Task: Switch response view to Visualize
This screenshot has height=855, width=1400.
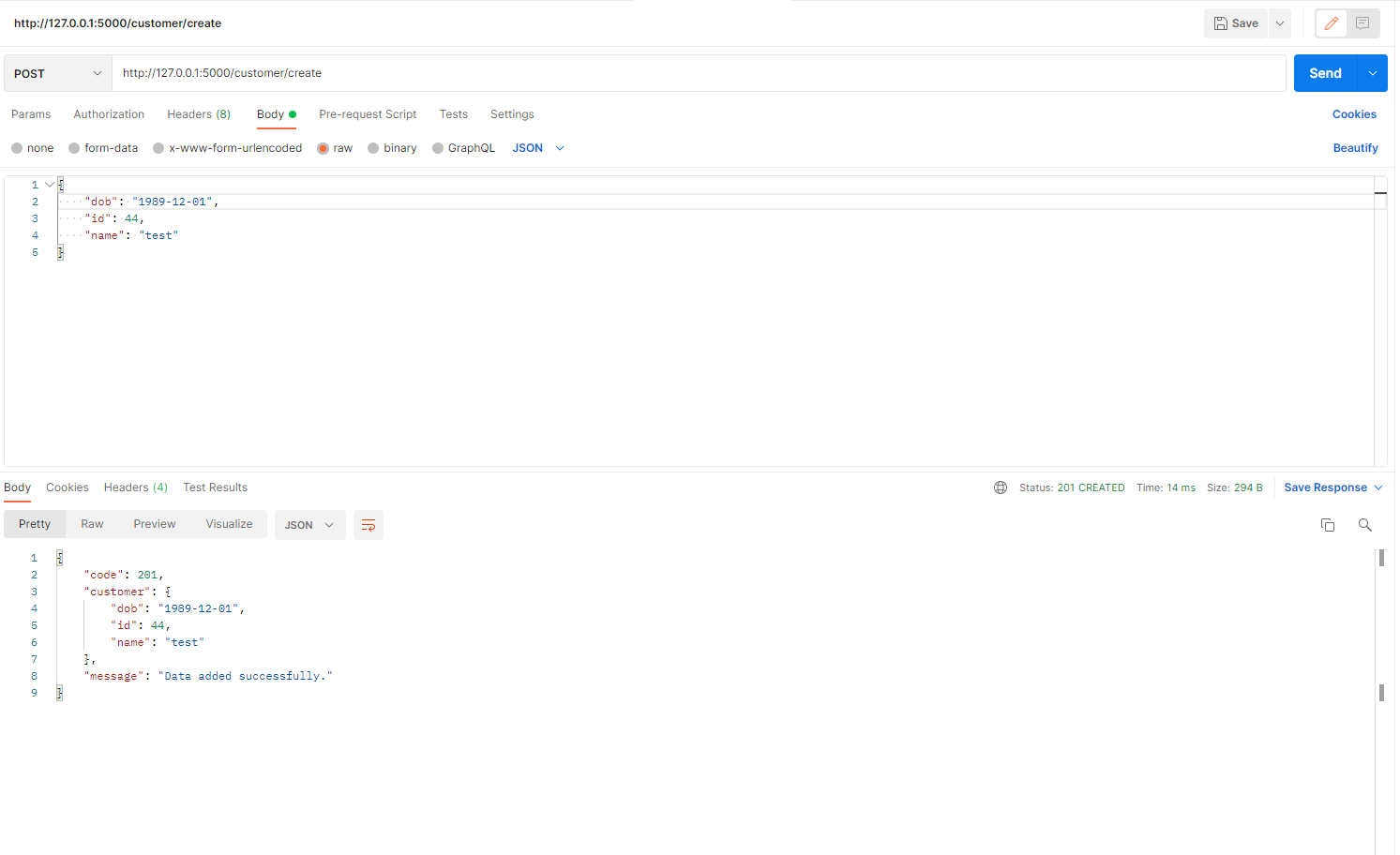Action: pyautogui.click(x=230, y=524)
